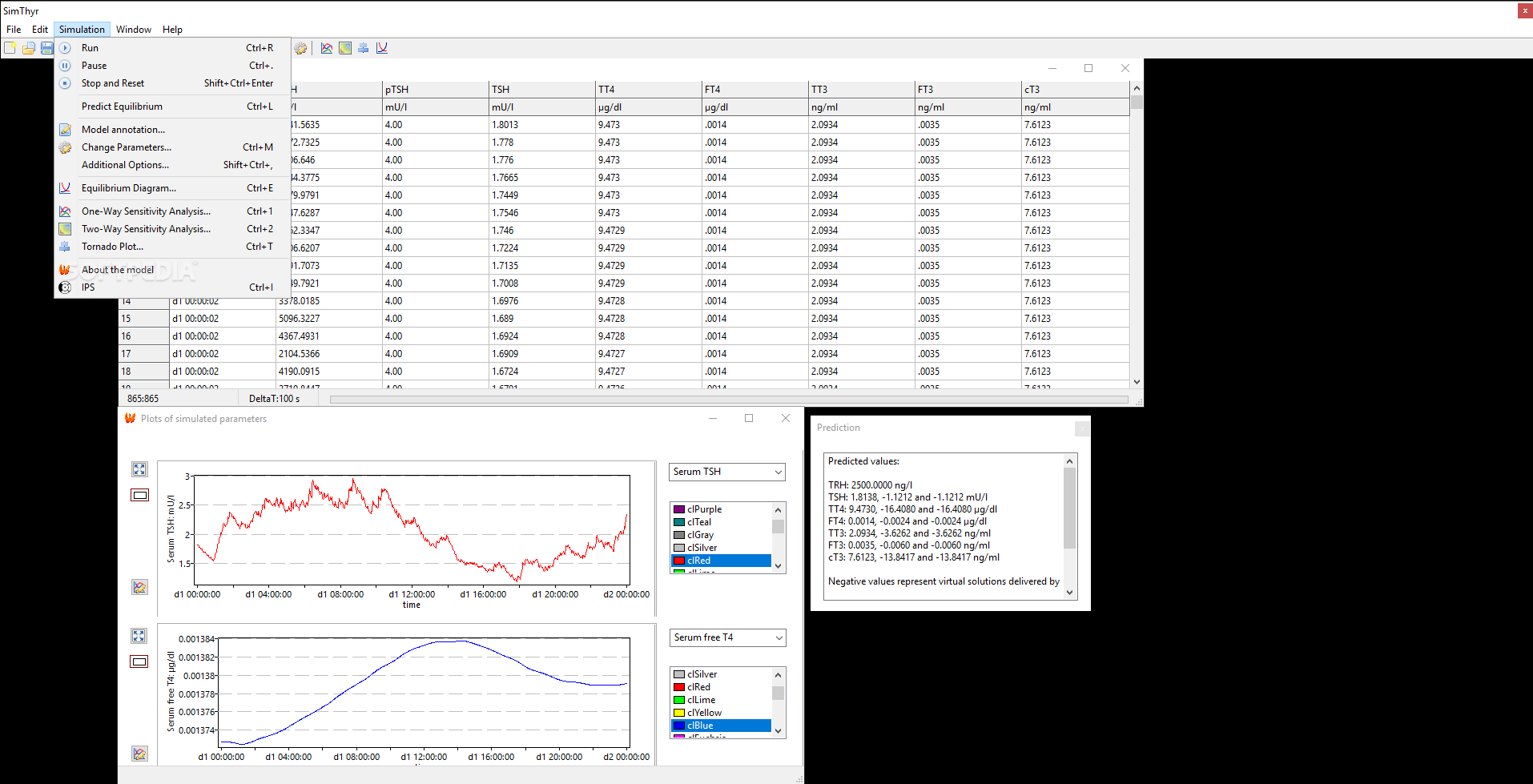Click the TT4 column header
Screen dimensions: 1533x784
pyautogui.click(x=649, y=90)
